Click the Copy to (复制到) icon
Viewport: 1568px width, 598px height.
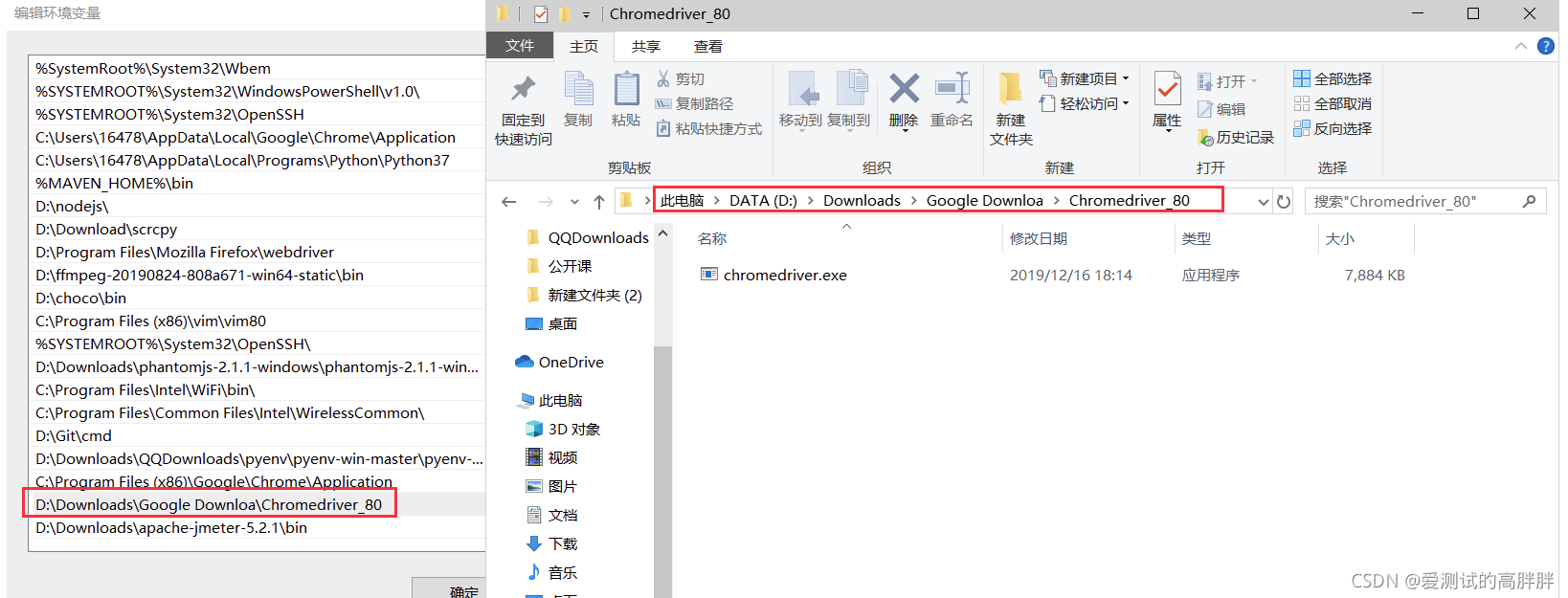coord(850,89)
